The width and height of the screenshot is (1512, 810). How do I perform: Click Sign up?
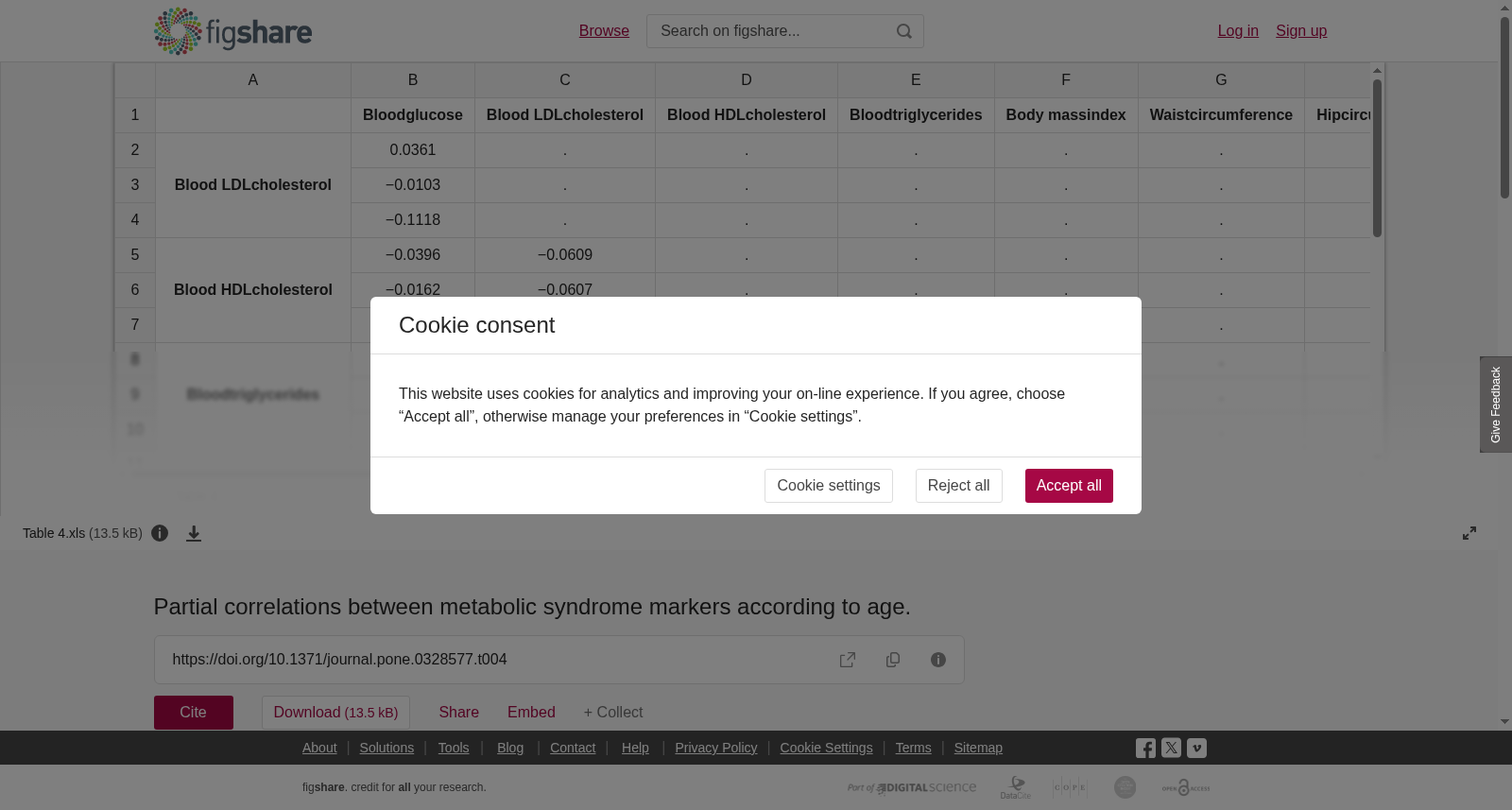1301,31
